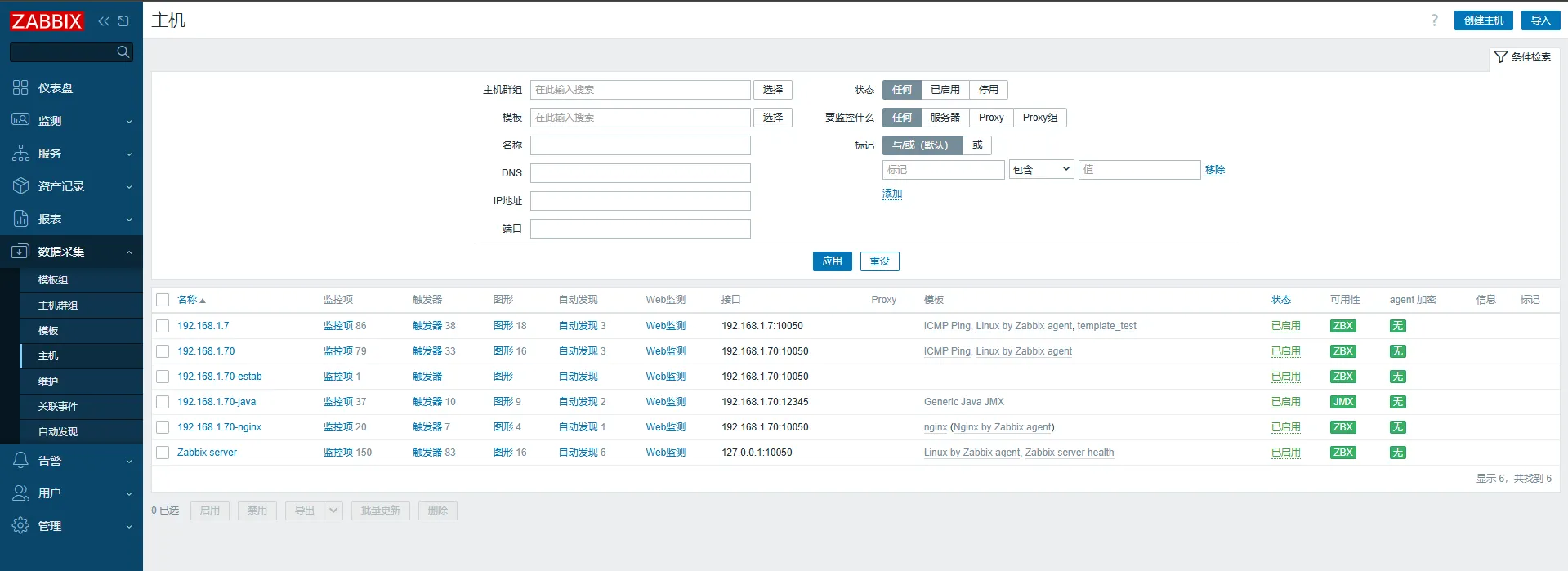This screenshot has height=571, width=1568.
Task: Click the 数据采集 data collection icon
Action: click(20, 251)
